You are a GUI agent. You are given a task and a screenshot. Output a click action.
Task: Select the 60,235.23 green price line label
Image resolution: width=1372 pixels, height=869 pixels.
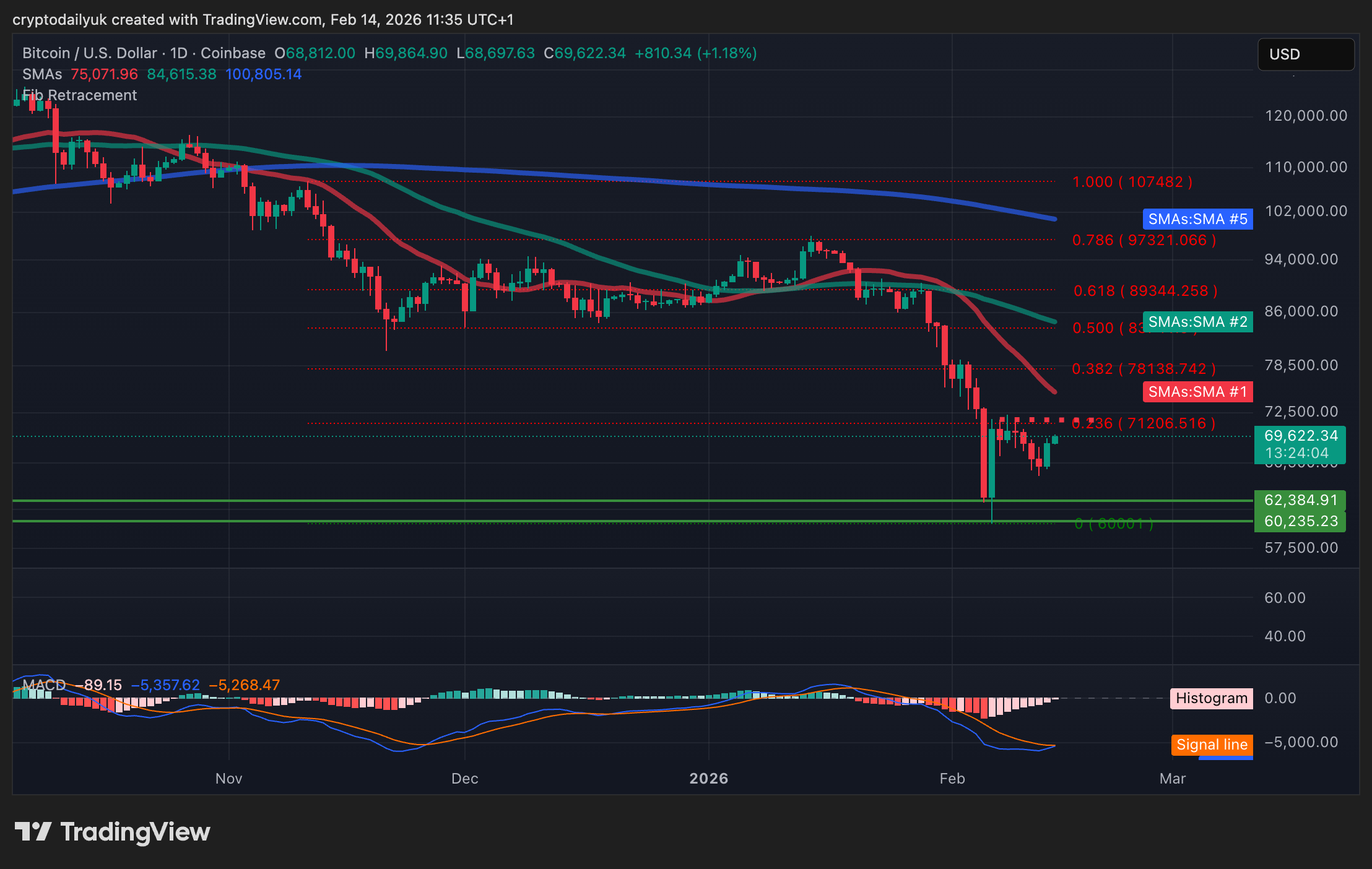point(1300,521)
